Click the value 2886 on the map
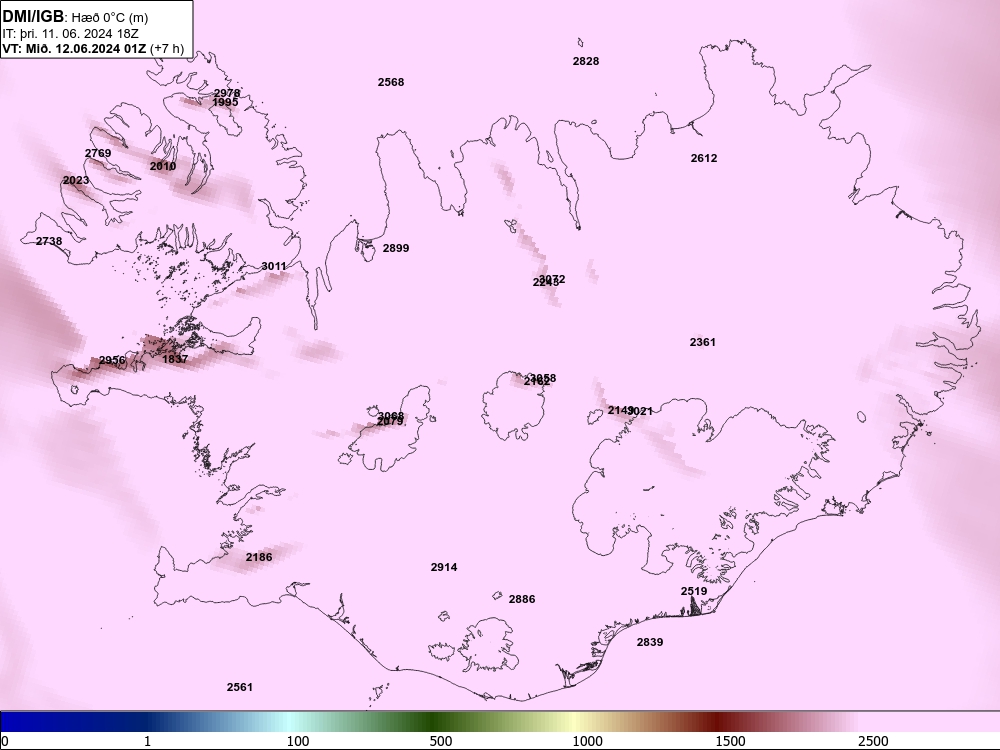Viewport: 1000px width, 750px height. click(x=522, y=599)
